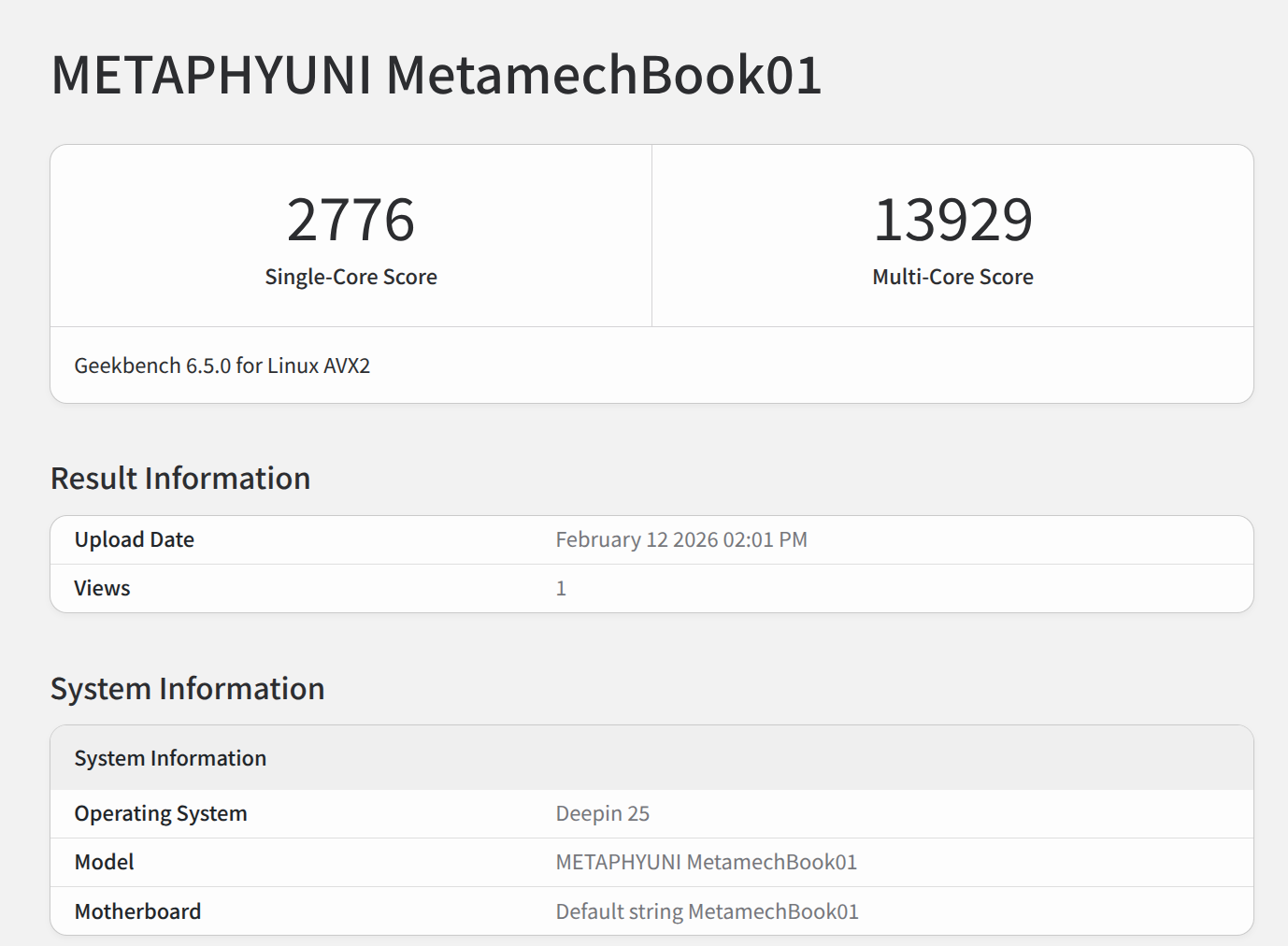Click the 2776 single-core score number

click(x=351, y=221)
